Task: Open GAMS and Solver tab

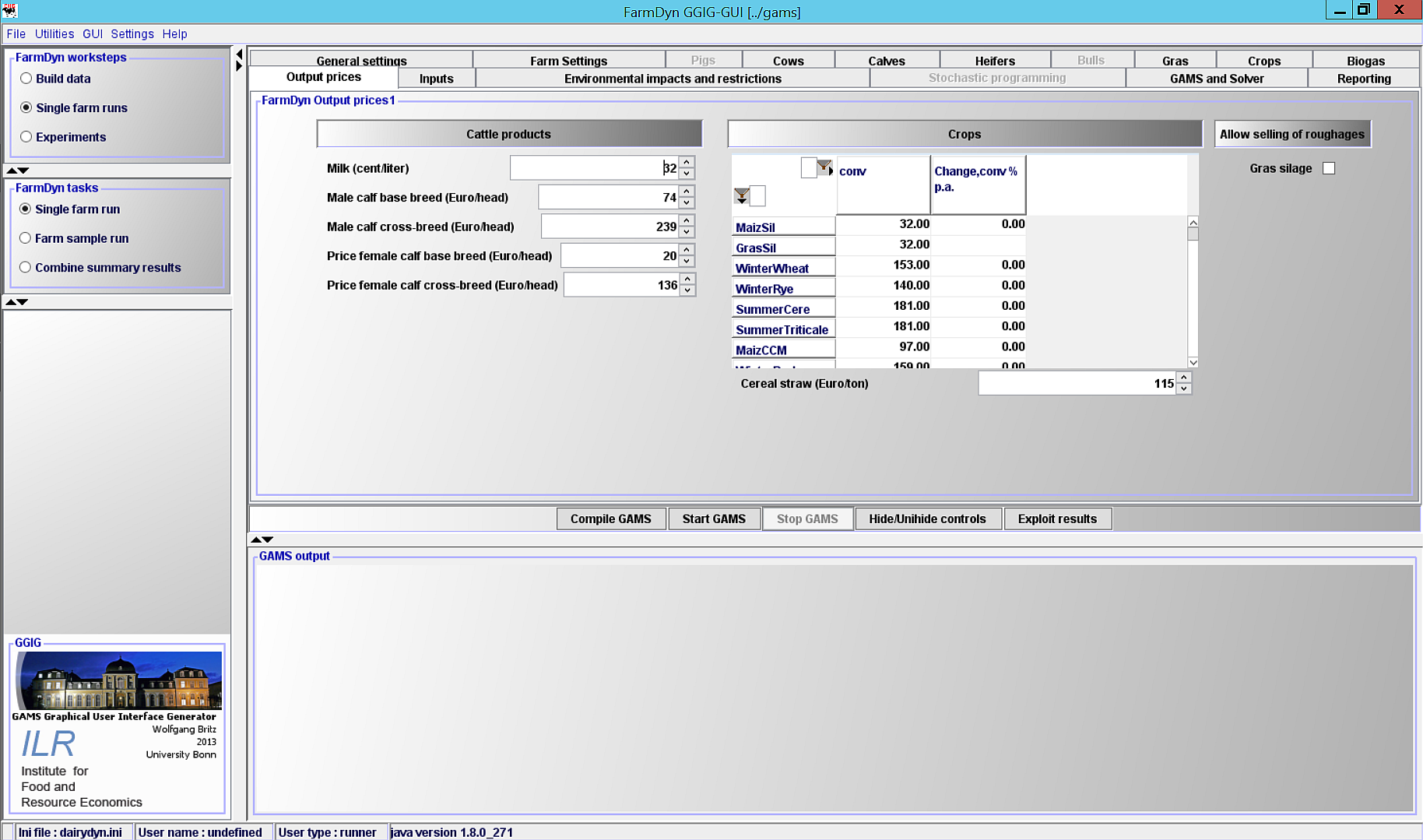Action: (x=1217, y=78)
